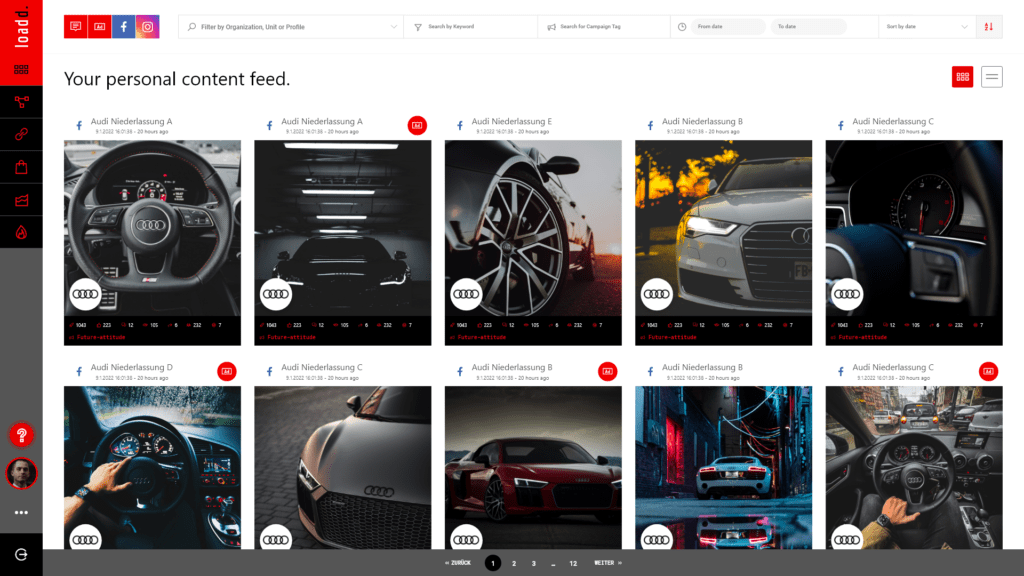Open the wheel close-up post by Niederlassung E
The height and width of the screenshot is (576, 1024).
tap(533, 228)
